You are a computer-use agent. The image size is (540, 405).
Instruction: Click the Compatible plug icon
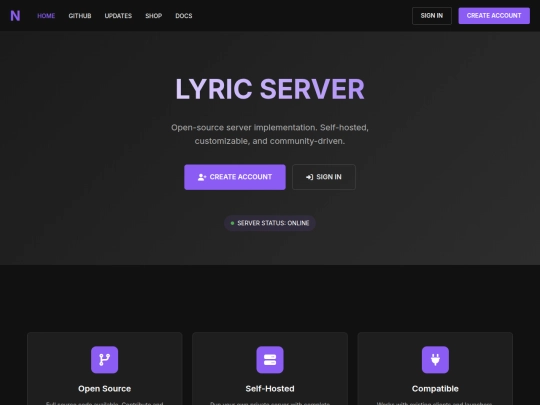click(x=435, y=360)
